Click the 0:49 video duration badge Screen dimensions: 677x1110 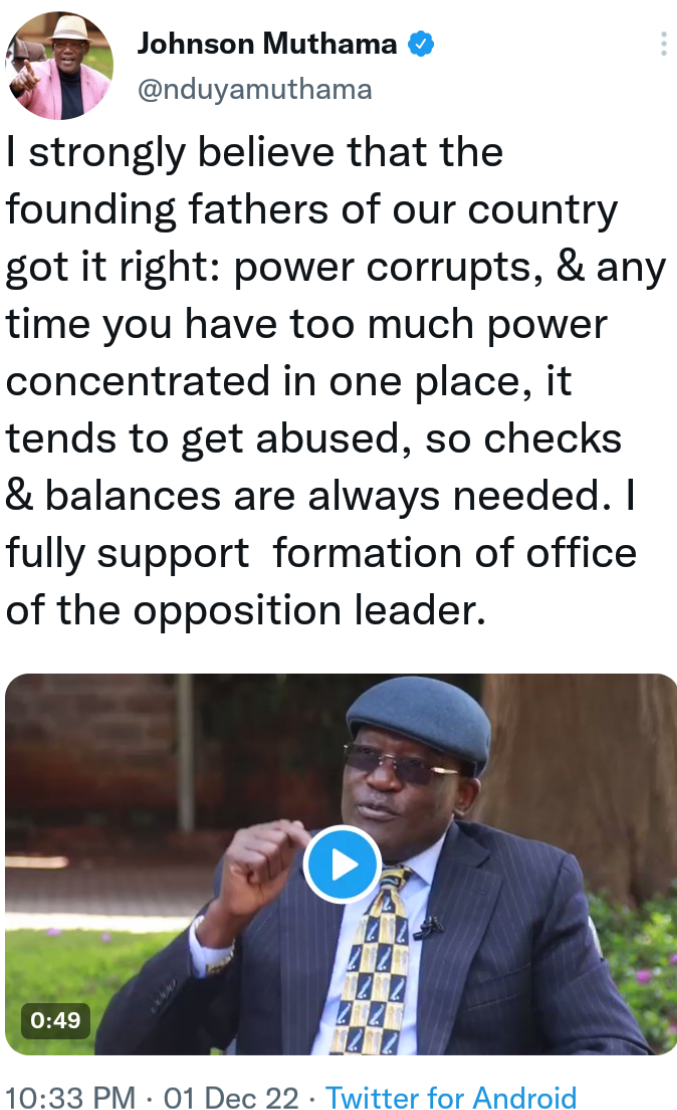click(55, 1020)
